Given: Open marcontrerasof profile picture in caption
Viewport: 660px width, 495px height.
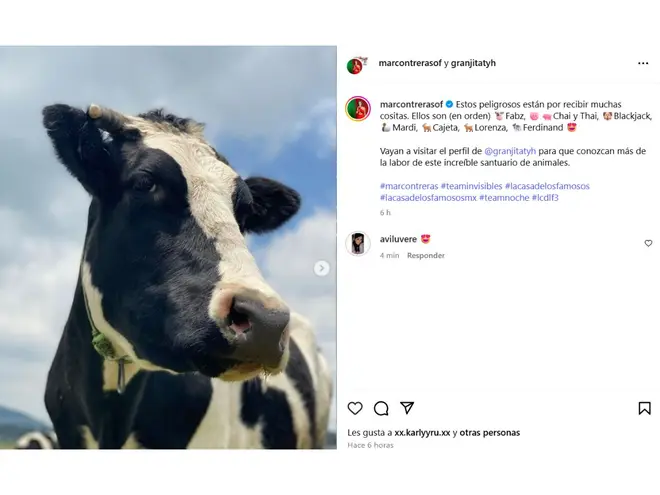Looking at the screenshot, I should coord(358,109).
